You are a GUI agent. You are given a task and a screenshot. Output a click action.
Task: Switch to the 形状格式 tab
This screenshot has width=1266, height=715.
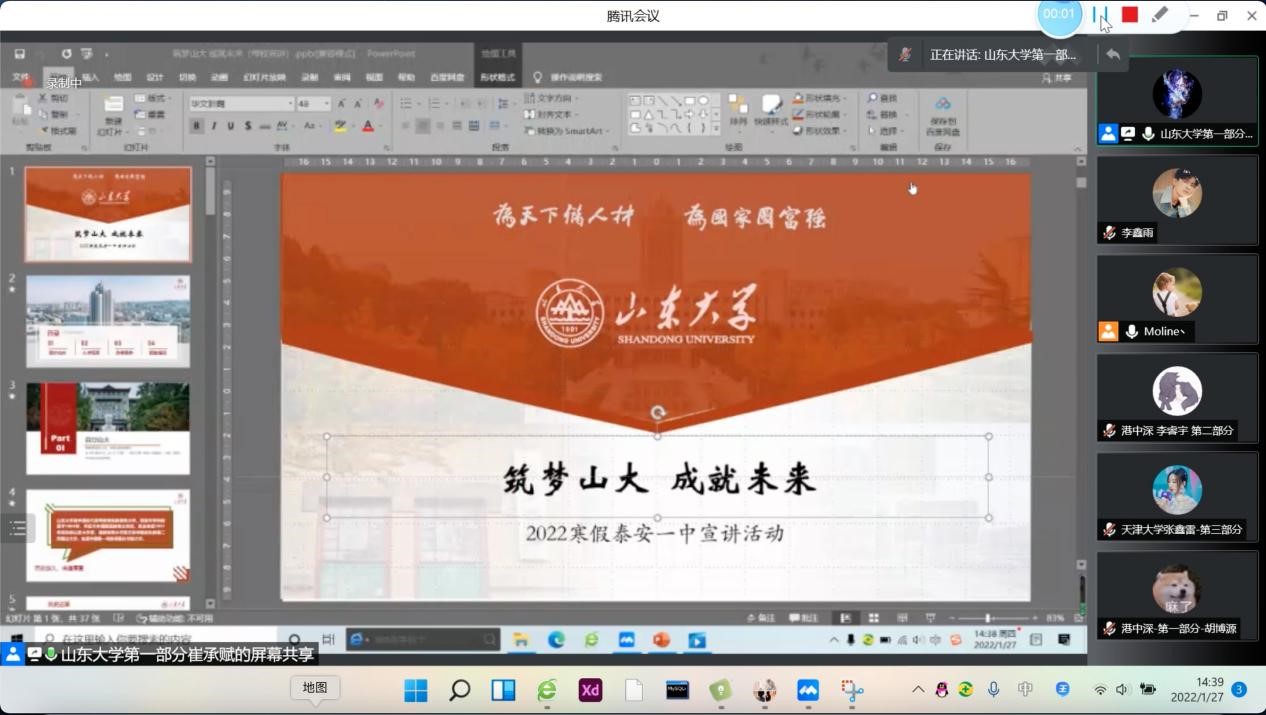(x=497, y=78)
